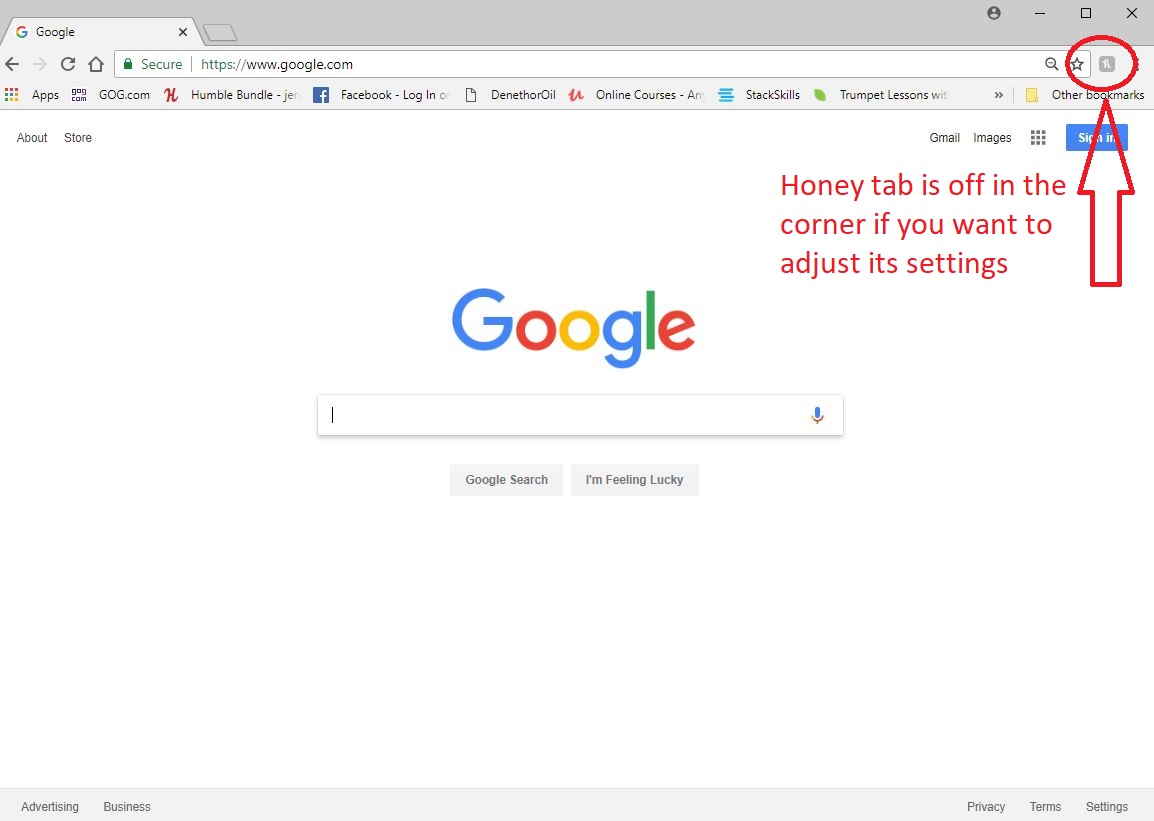Screen dimensions: 1154x821
Task: Go to the browser home page icon
Action: click(96, 64)
